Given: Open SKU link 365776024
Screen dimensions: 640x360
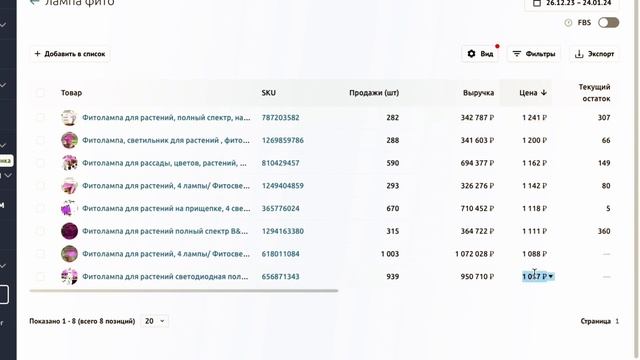Looking at the screenshot, I should click(280, 209).
